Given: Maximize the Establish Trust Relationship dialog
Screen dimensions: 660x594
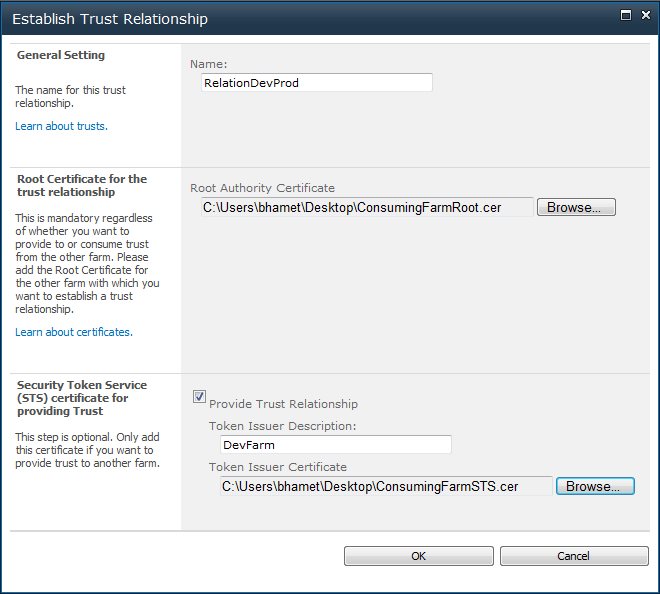Looking at the screenshot, I should pyautogui.click(x=626, y=16).
